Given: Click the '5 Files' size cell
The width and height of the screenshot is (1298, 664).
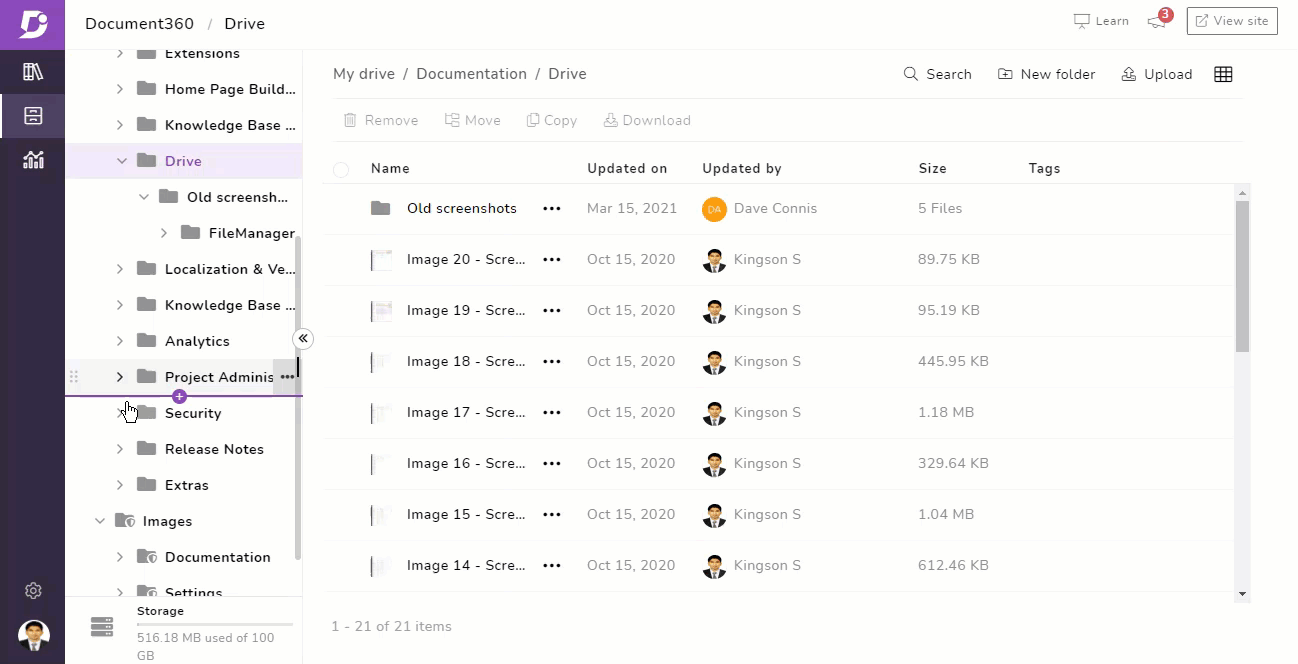Looking at the screenshot, I should pos(940,209).
